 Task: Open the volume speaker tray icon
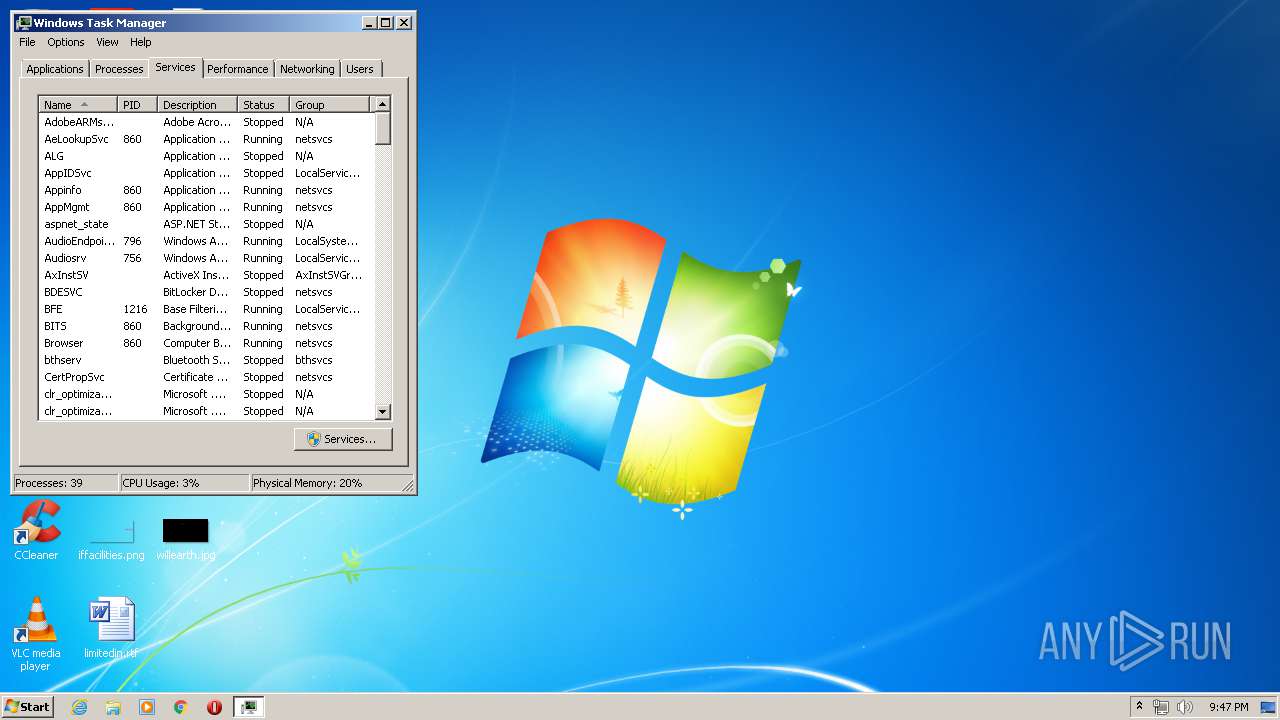pyautogui.click(x=1185, y=707)
